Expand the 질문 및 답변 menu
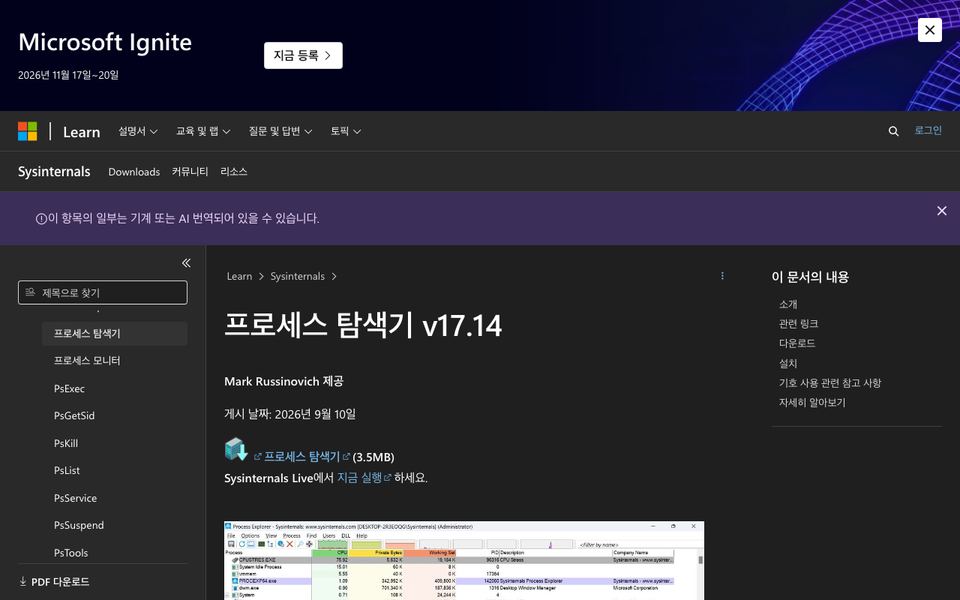Image resolution: width=960 pixels, height=600 pixels. 280,131
